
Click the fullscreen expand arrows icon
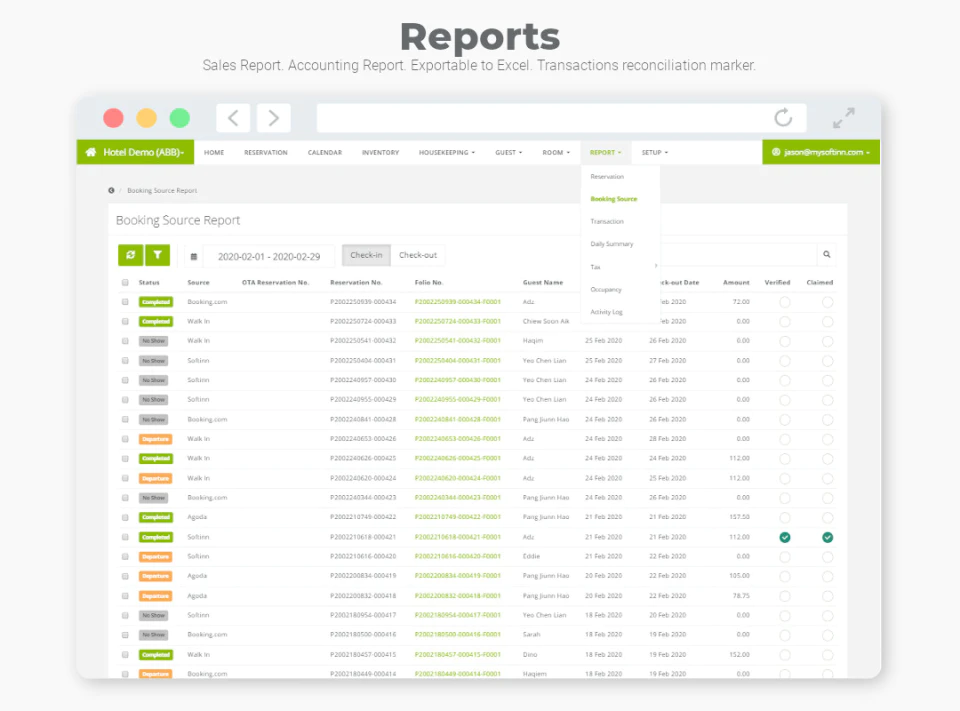coord(844,118)
